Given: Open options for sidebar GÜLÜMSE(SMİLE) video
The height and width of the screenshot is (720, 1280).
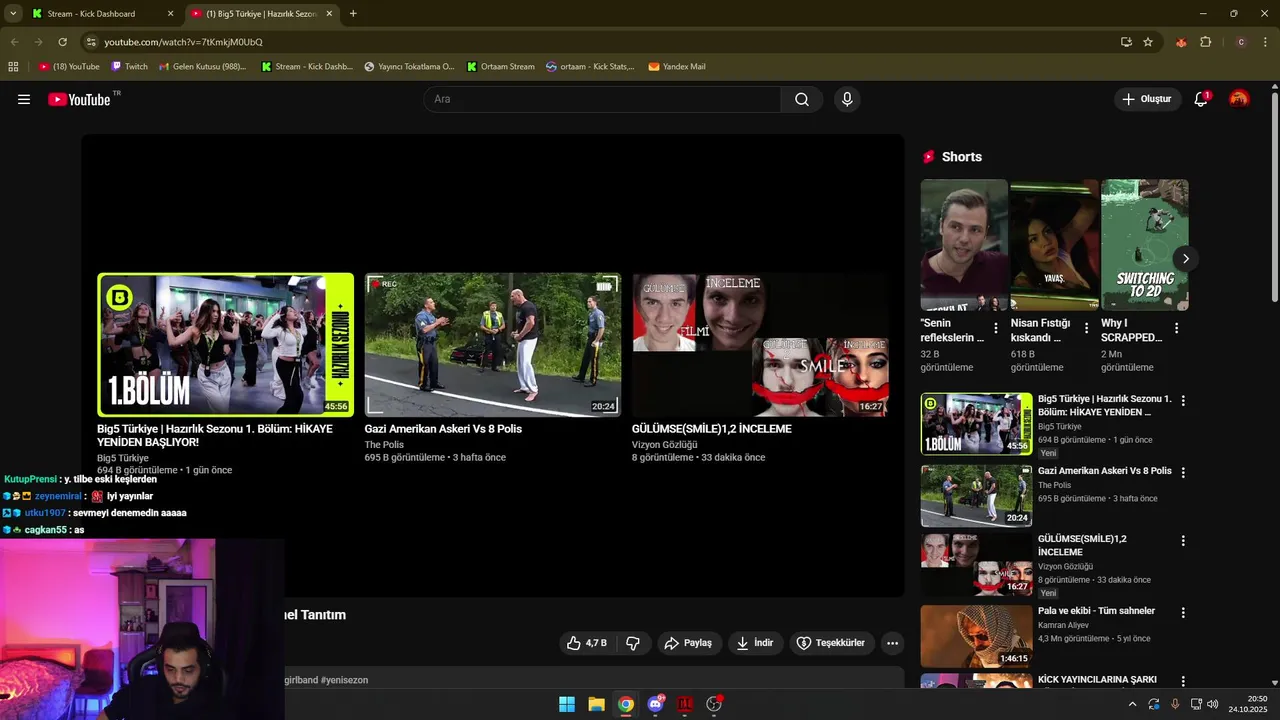Looking at the screenshot, I should point(1183,540).
